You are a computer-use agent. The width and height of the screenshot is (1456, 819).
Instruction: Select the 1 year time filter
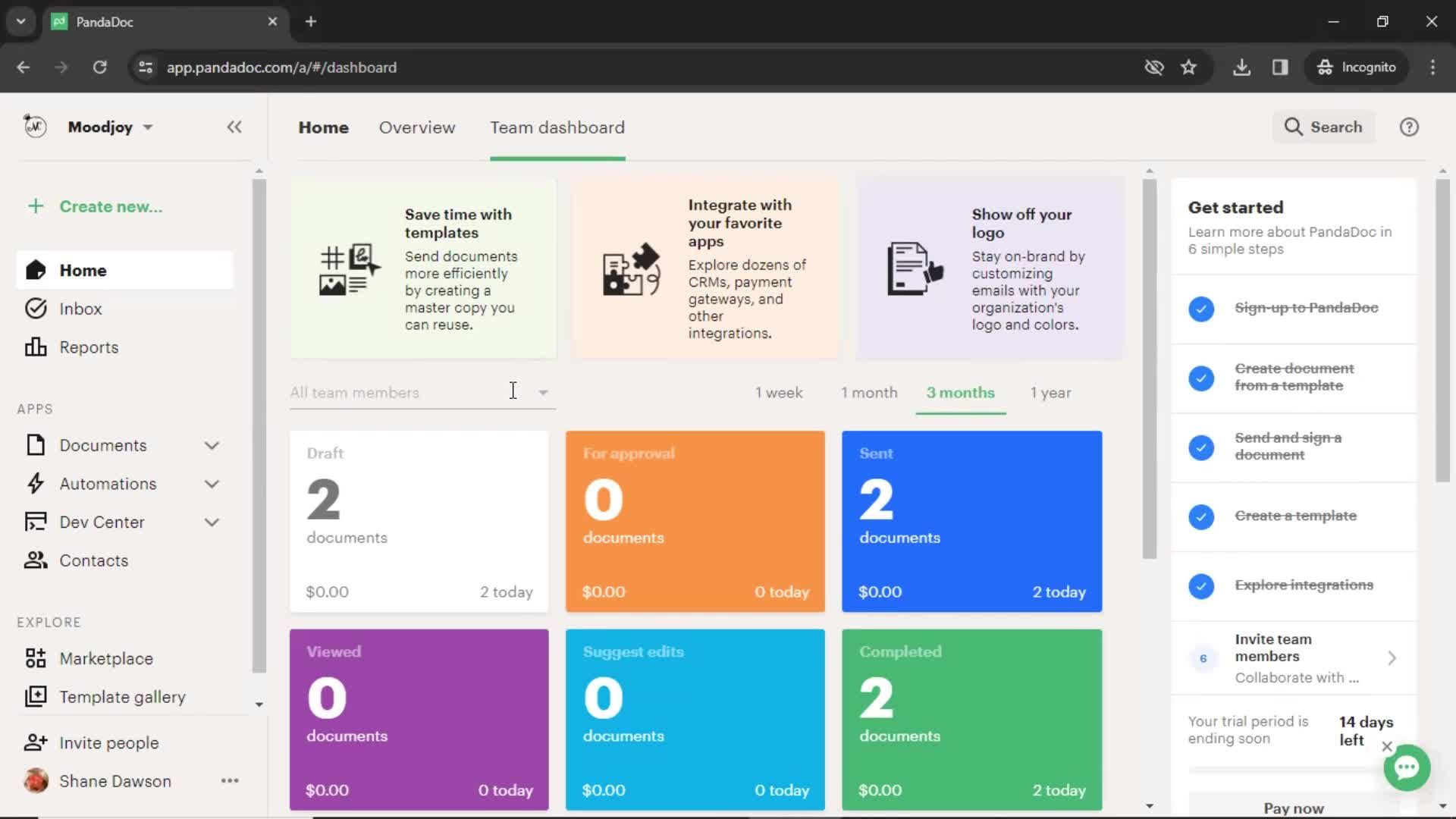[1050, 392]
